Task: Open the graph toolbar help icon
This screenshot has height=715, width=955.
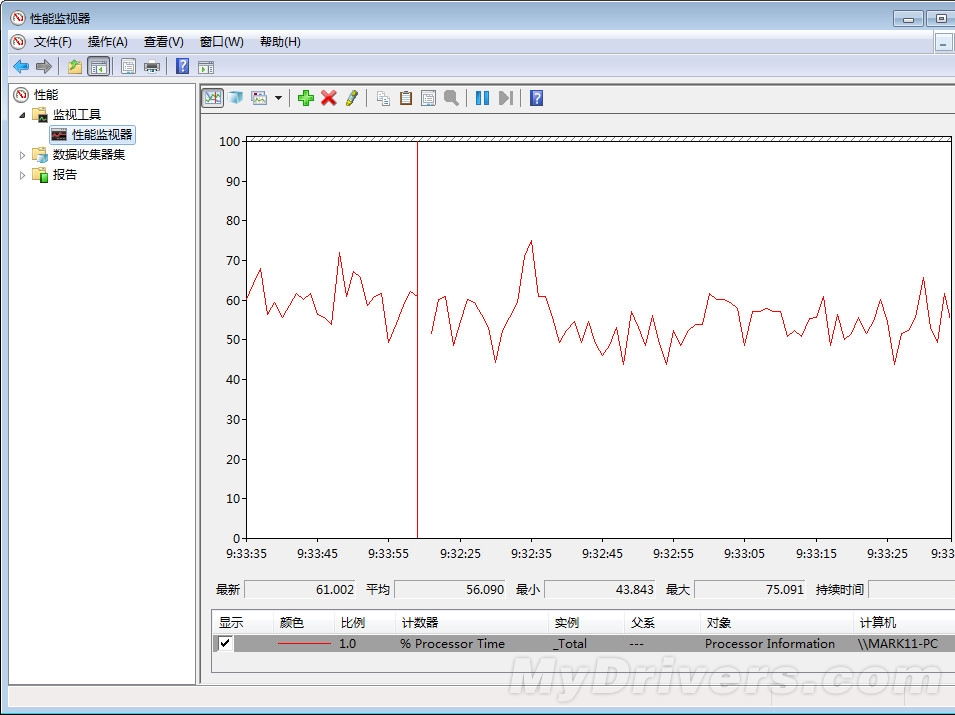Action: point(536,98)
